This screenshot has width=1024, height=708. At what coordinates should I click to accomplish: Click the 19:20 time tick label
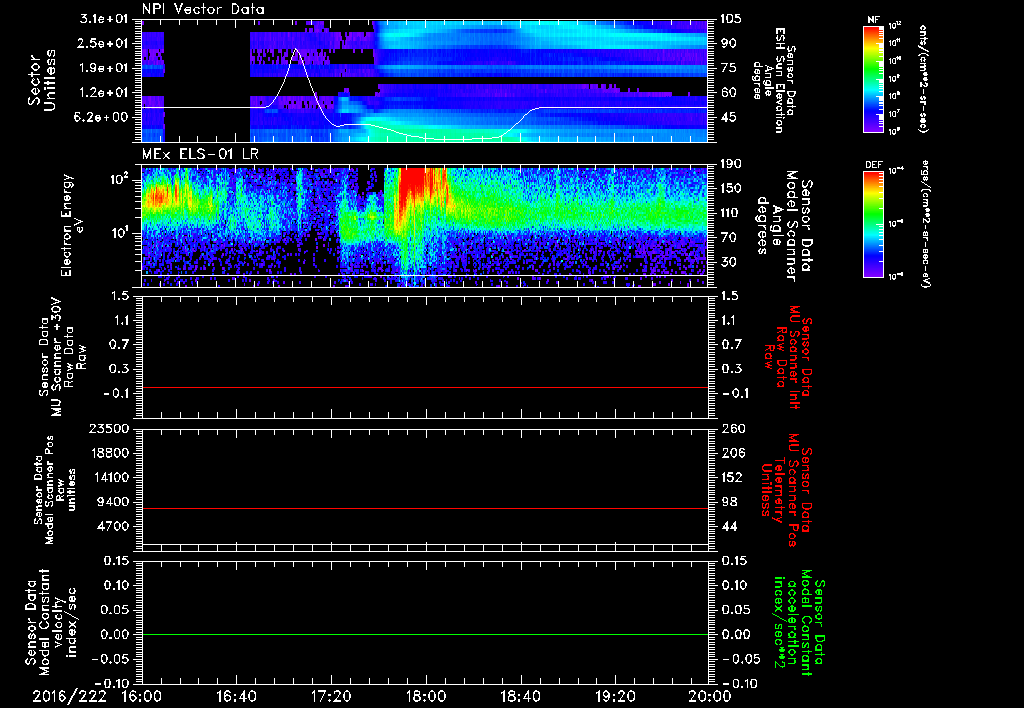[615, 696]
